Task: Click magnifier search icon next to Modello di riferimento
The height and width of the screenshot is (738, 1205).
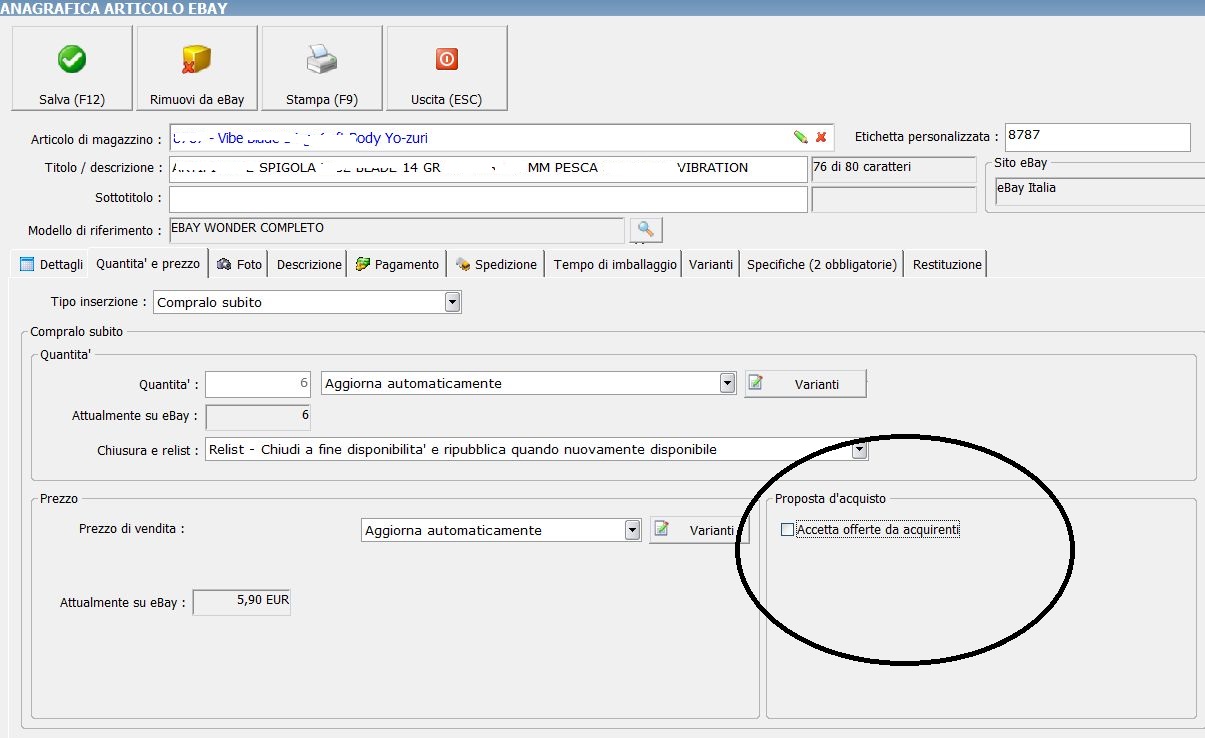Action: 646,230
